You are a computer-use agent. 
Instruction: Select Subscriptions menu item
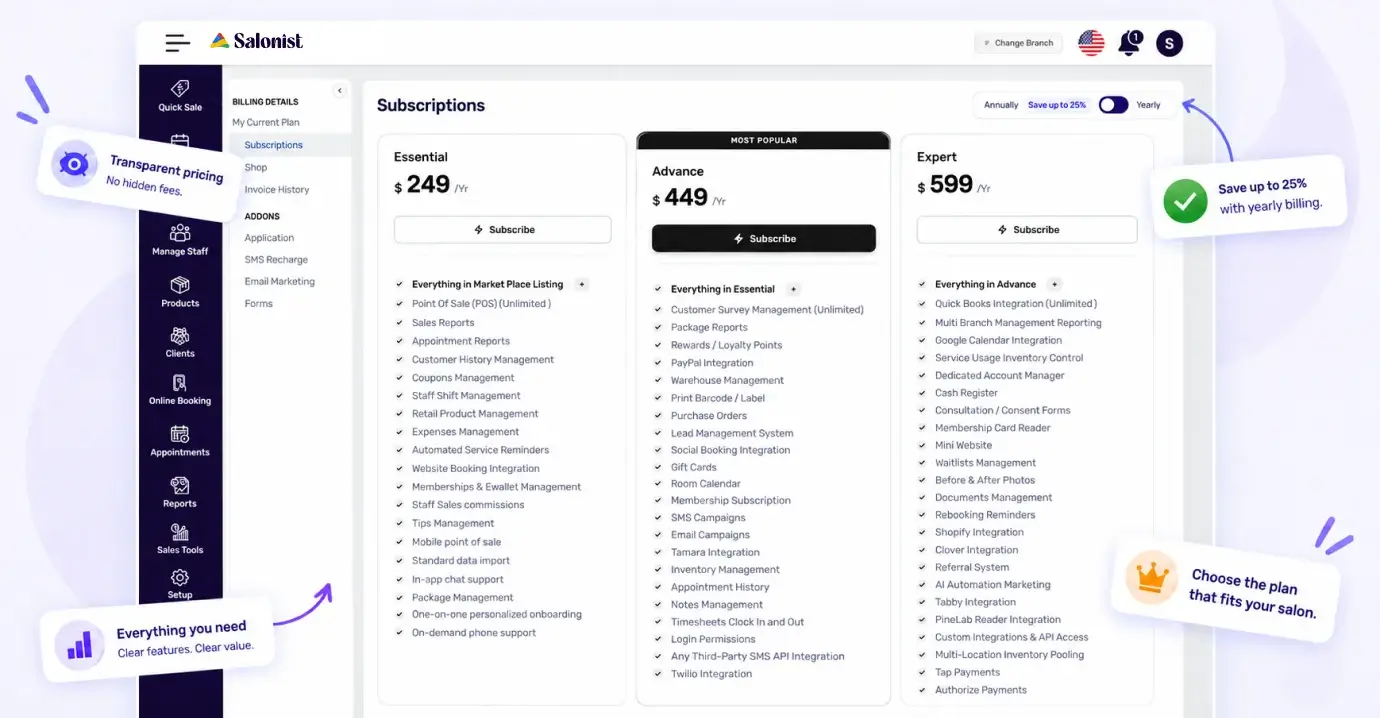pos(274,145)
